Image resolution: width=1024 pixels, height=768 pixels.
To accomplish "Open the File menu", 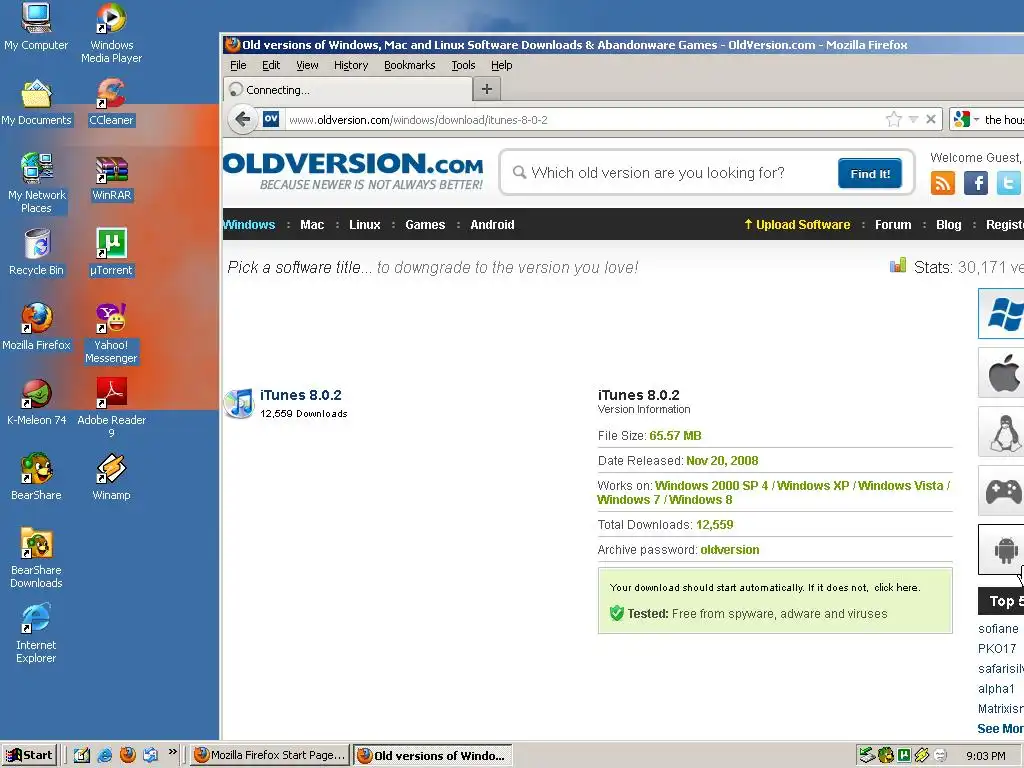I will (x=238, y=65).
